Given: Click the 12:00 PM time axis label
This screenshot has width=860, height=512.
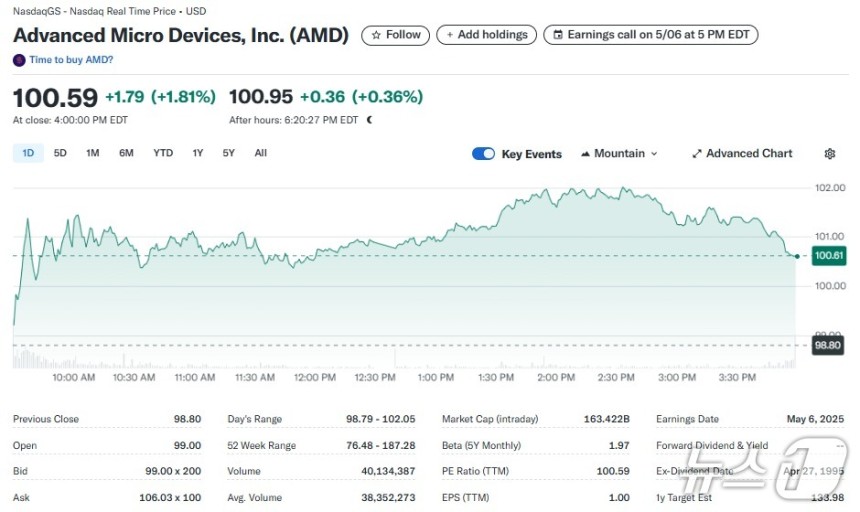Looking at the screenshot, I should (x=315, y=378).
